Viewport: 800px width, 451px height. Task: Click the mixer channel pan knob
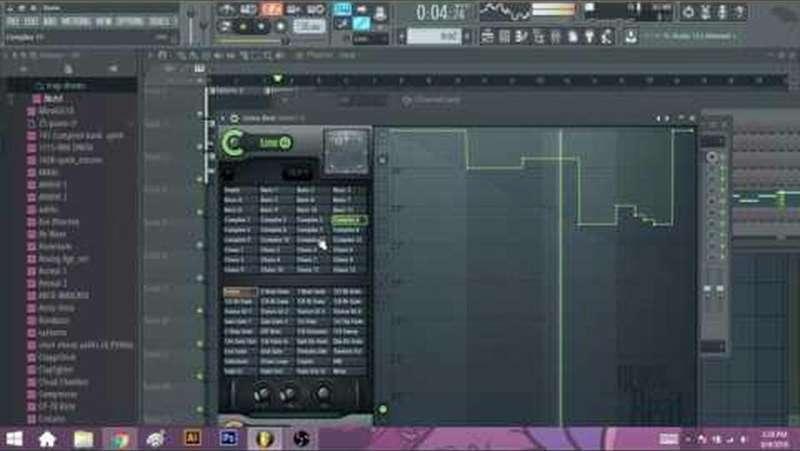point(712,158)
